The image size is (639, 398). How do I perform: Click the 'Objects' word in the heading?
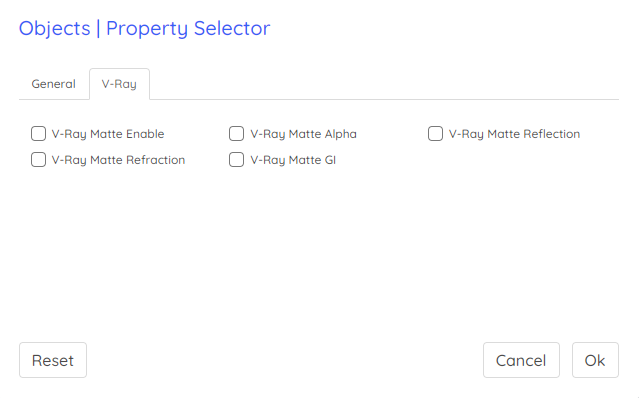click(55, 29)
